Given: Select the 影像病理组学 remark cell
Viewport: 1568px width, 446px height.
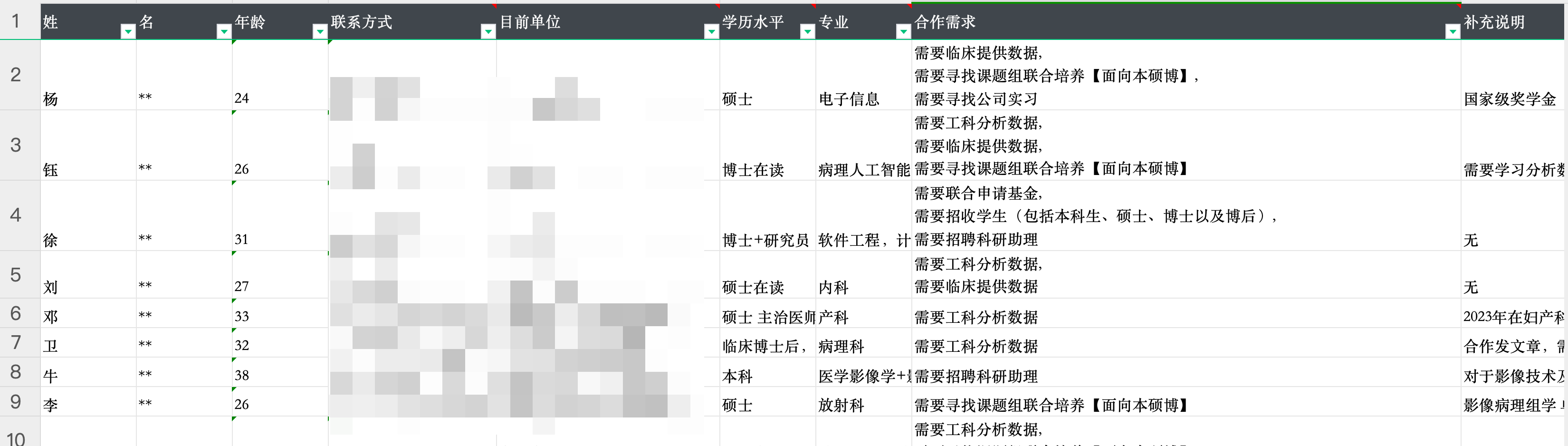Looking at the screenshot, I should click(x=1512, y=401).
